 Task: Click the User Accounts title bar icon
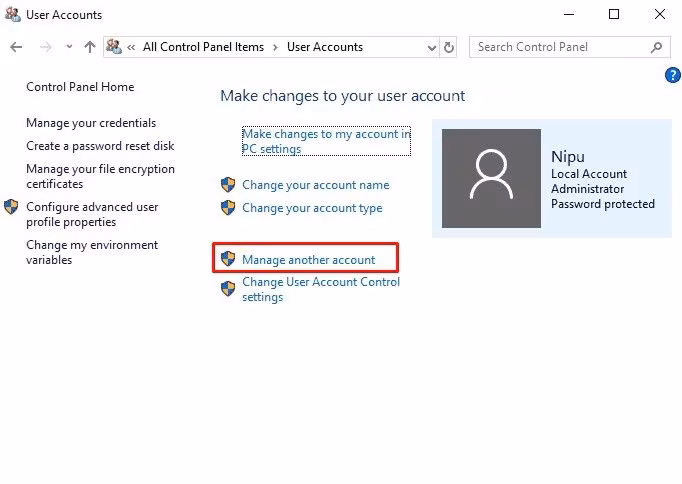point(12,15)
